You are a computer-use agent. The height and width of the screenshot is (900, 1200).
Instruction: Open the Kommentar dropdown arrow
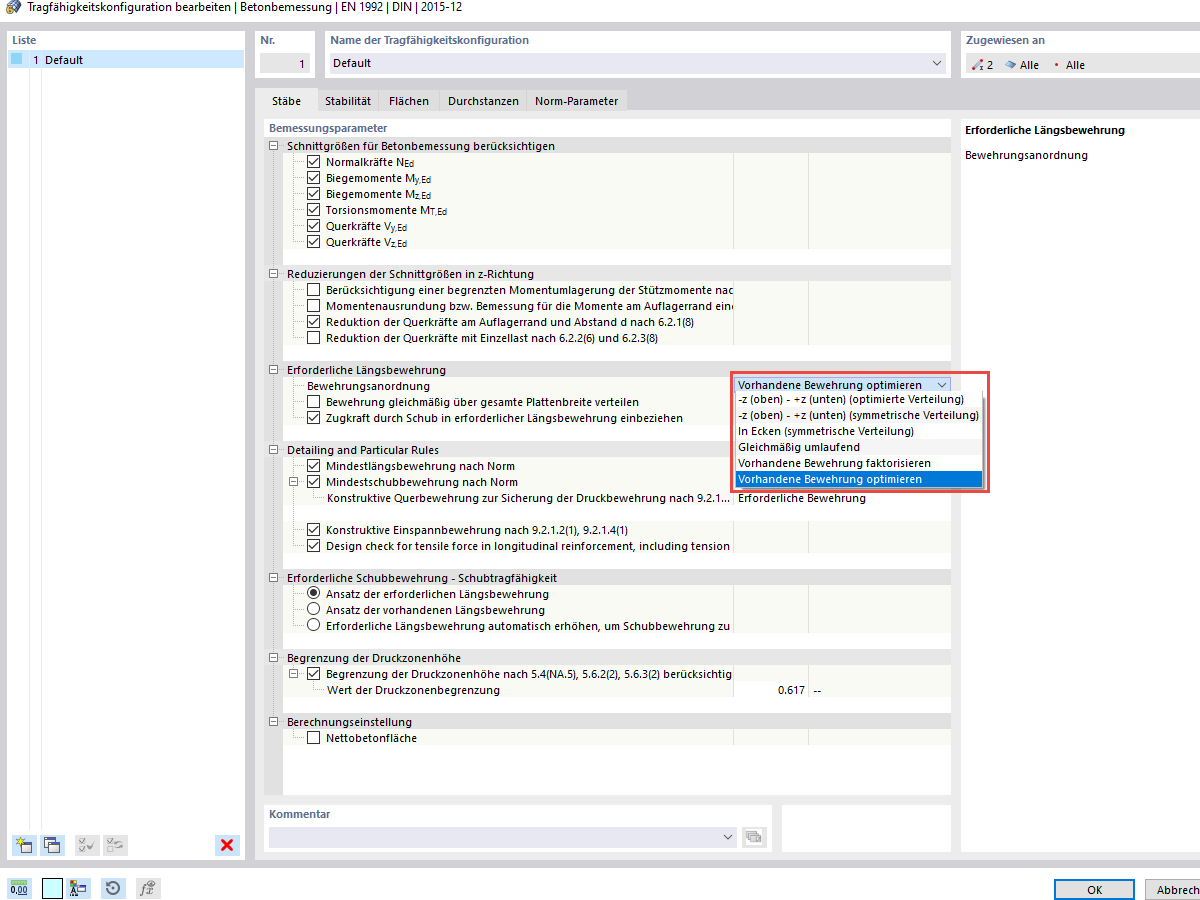pos(727,836)
